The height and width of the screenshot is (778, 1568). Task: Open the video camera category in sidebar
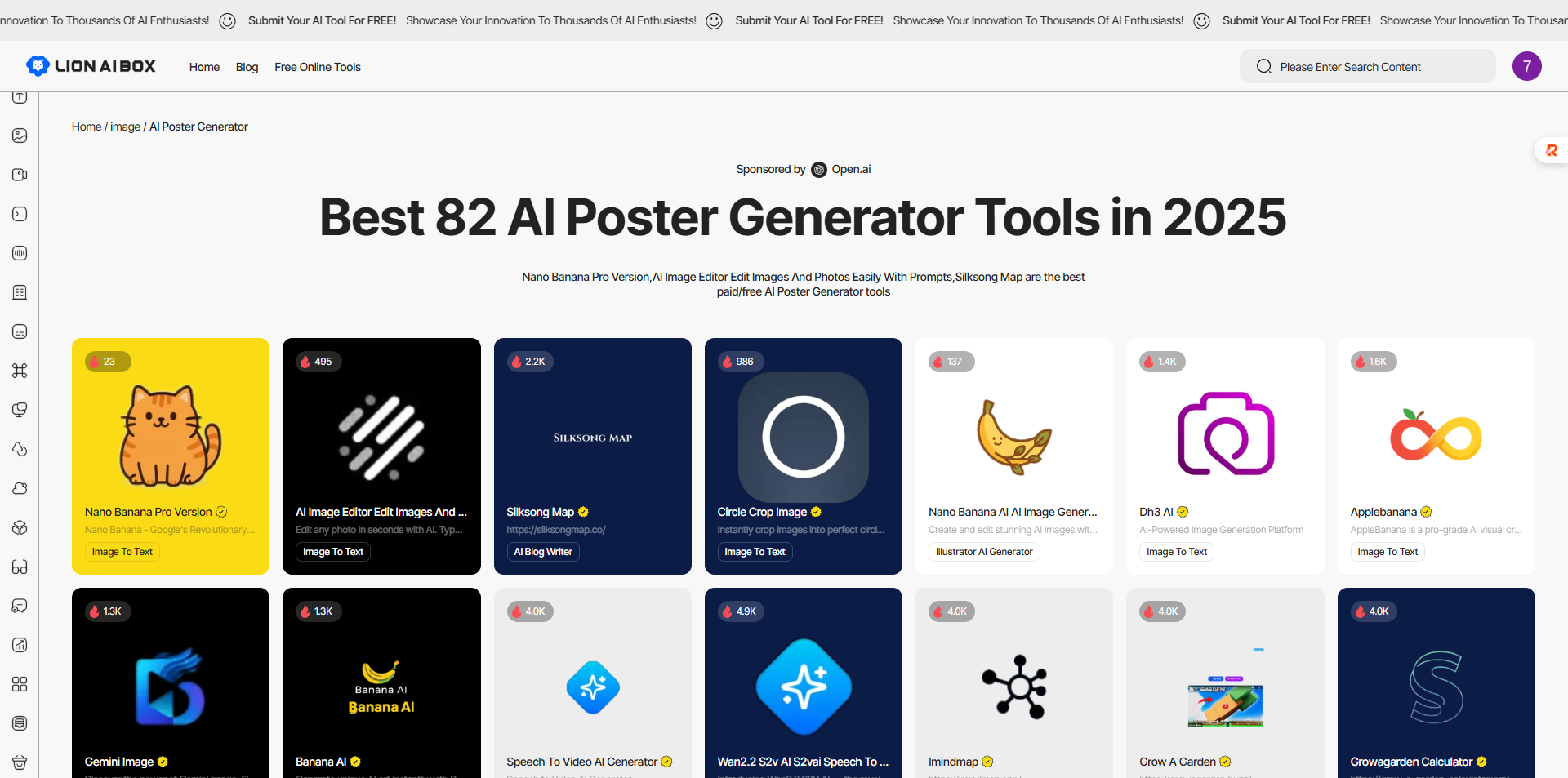tap(20, 175)
